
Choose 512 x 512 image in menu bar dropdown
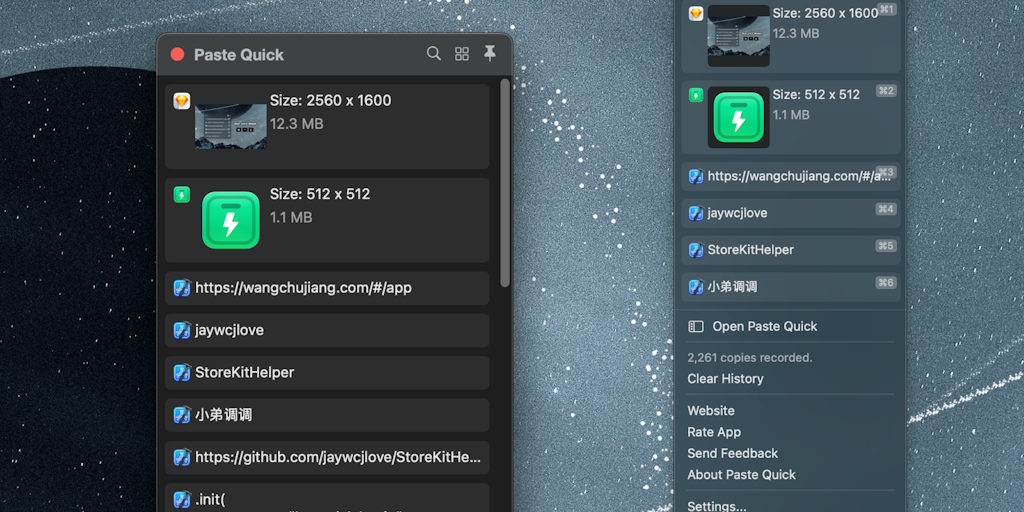coord(791,117)
